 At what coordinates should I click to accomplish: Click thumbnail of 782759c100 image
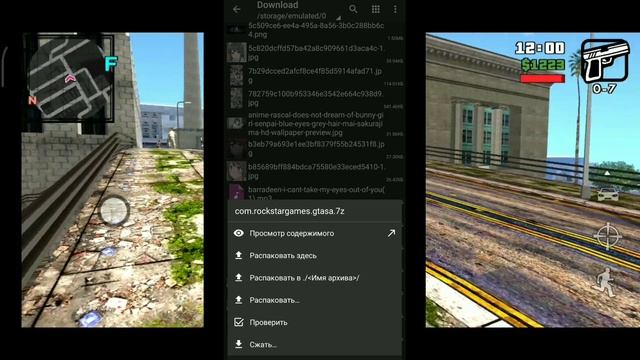coord(236,98)
